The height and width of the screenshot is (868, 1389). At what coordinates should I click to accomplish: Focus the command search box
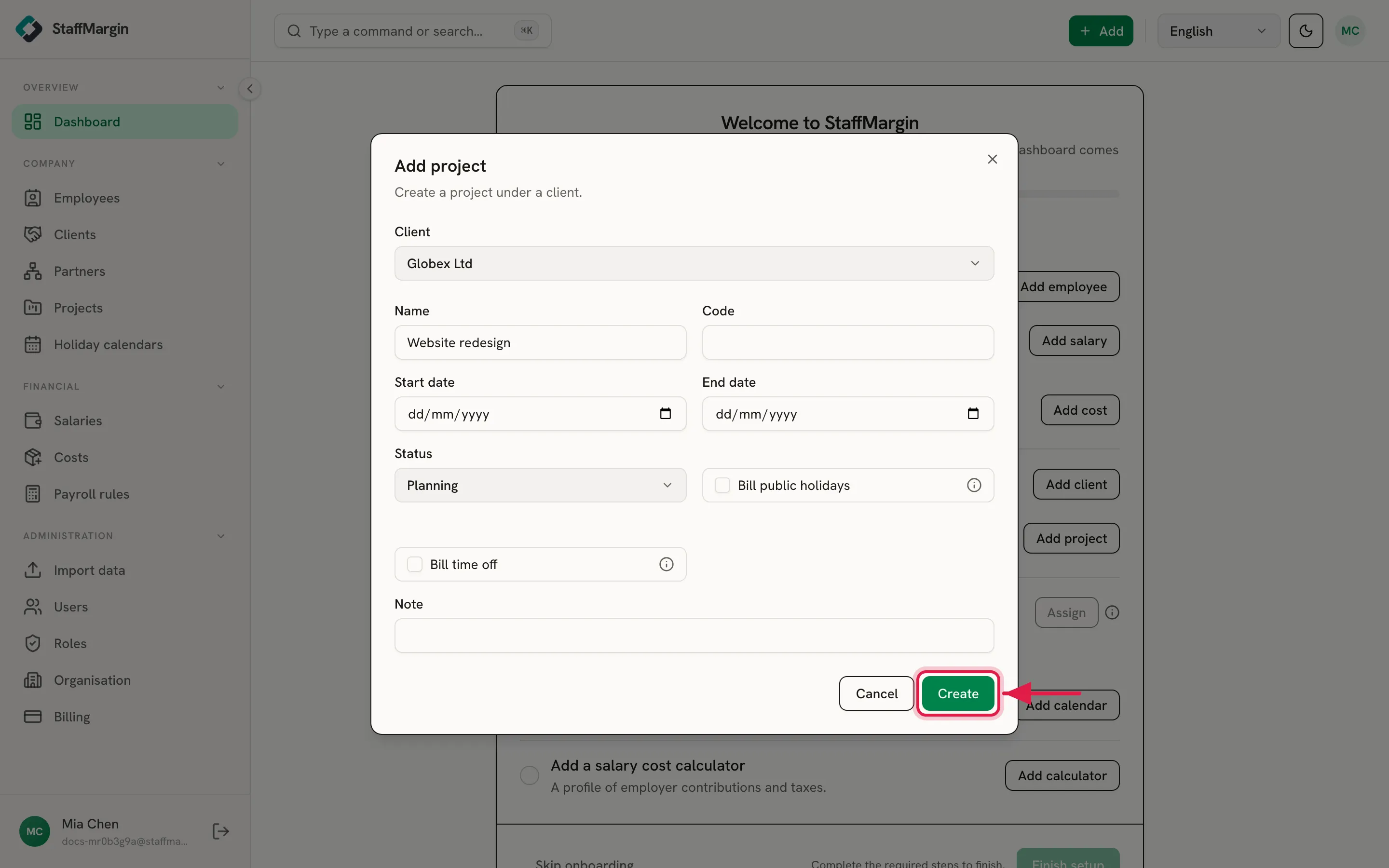tap(413, 31)
